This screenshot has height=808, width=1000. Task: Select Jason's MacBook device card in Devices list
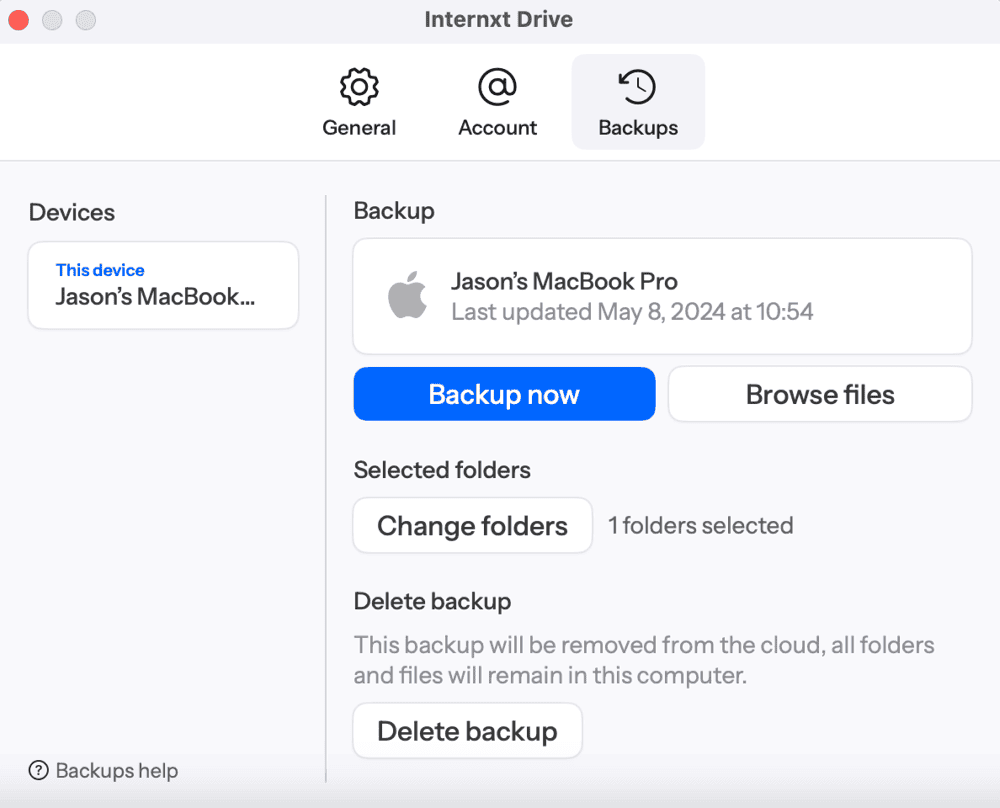pos(162,285)
